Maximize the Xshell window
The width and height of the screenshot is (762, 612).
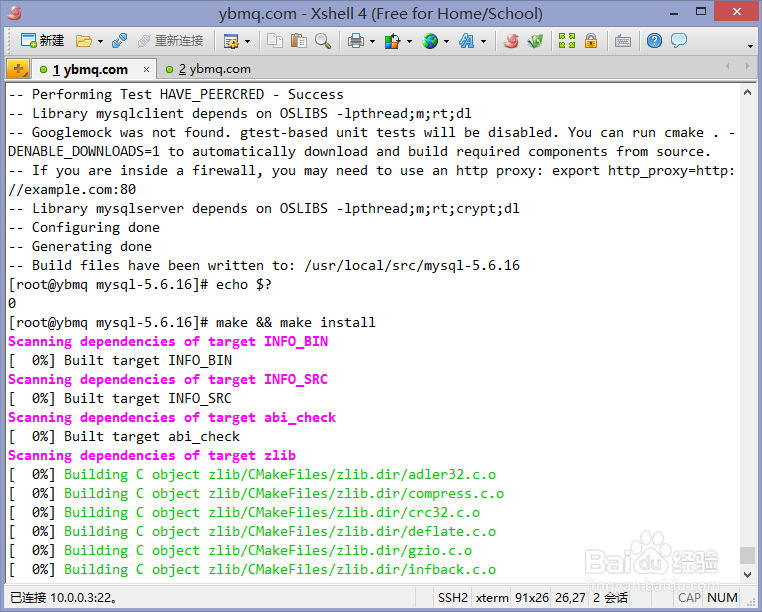pos(701,12)
